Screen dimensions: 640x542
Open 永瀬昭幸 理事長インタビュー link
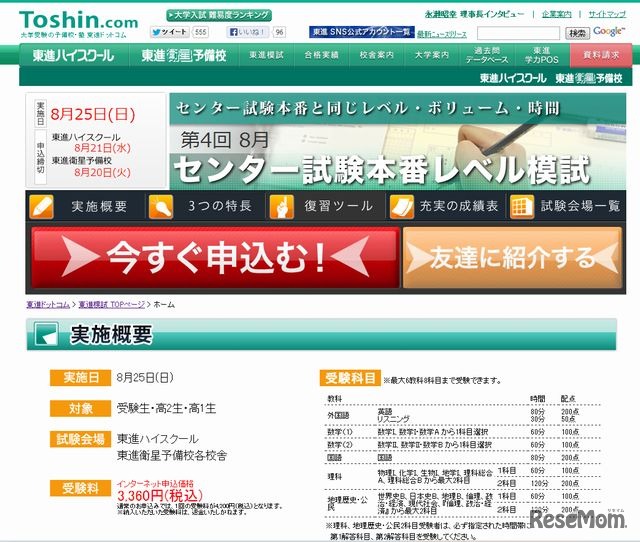click(x=474, y=14)
